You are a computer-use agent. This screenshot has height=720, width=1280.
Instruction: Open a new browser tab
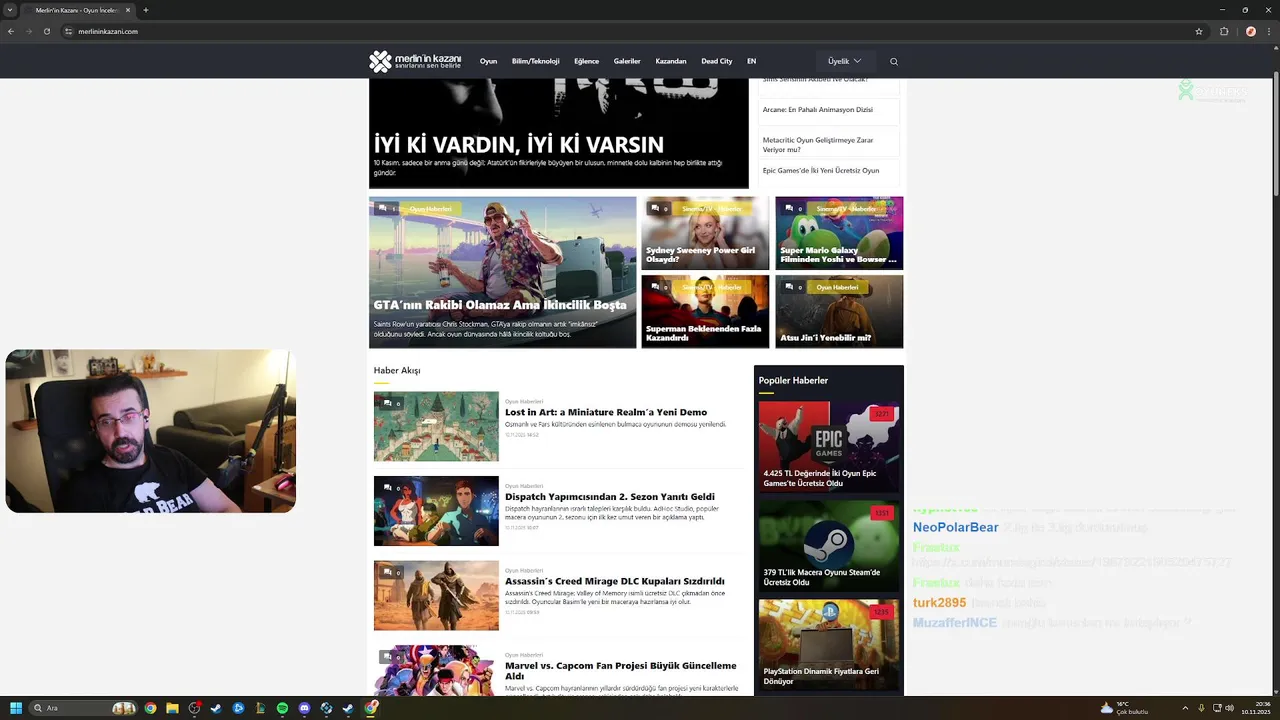coord(145,10)
